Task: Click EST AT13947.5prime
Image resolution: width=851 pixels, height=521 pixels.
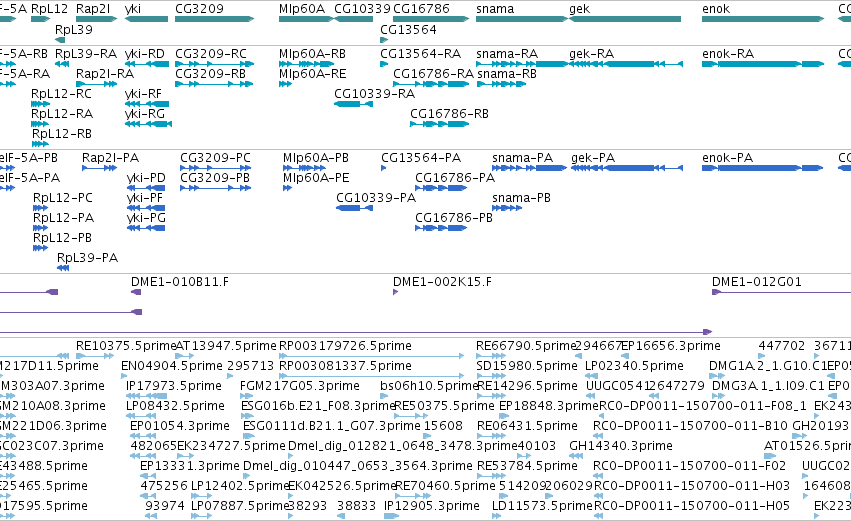Action: click(226, 346)
